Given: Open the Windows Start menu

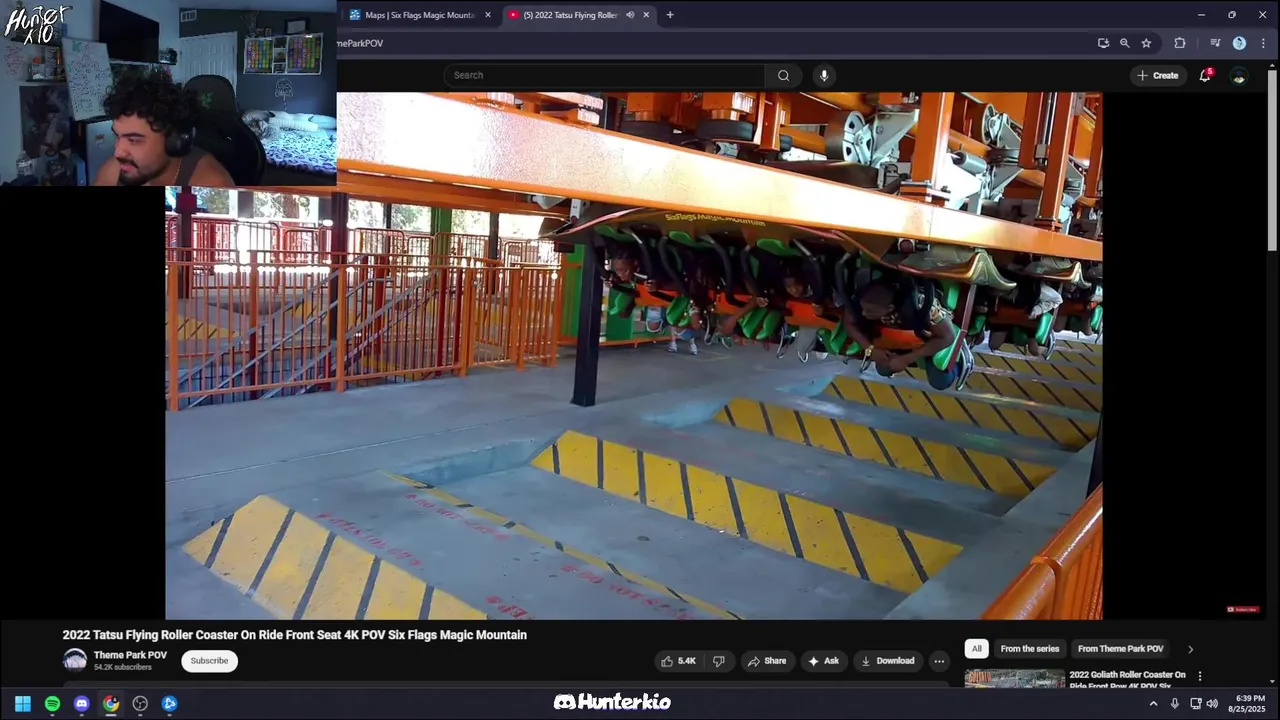Looking at the screenshot, I should pos(23,703).
